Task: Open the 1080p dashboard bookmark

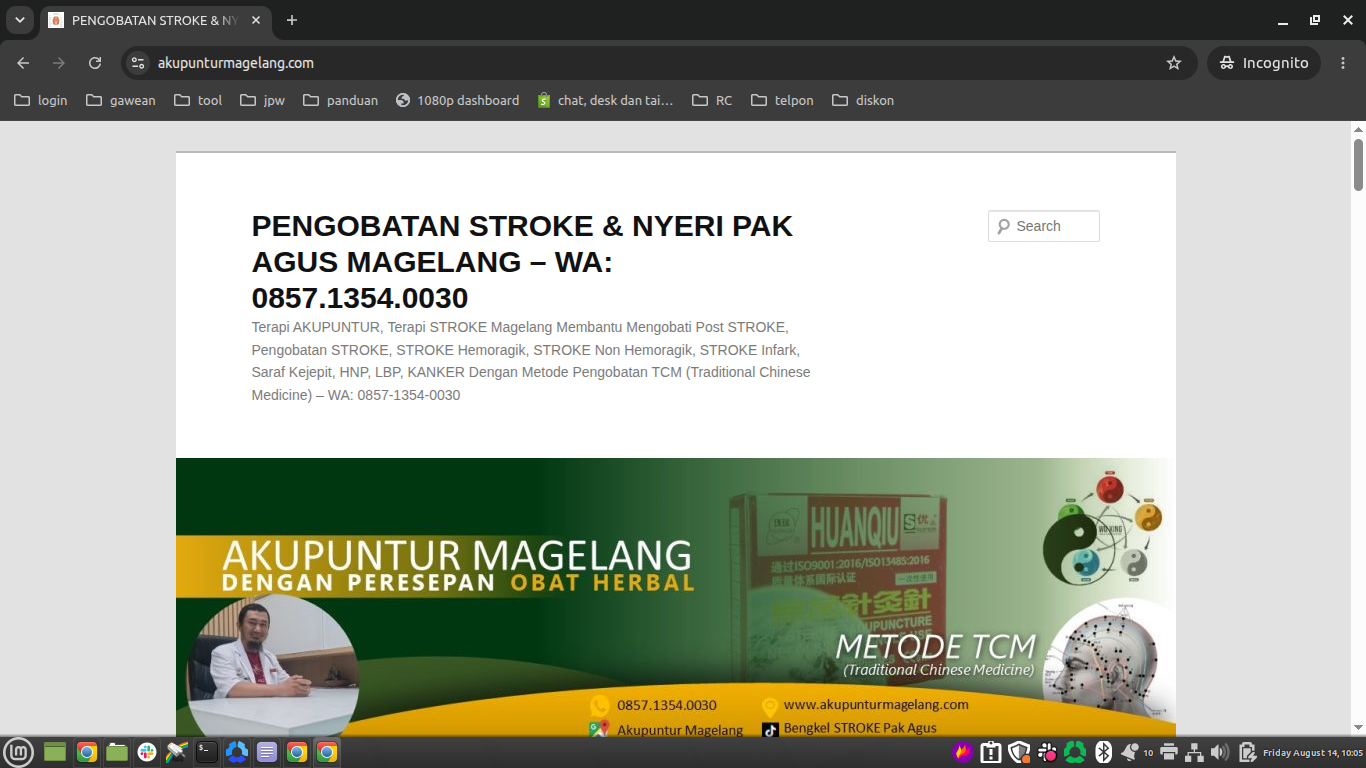Action: pos(457,100)
